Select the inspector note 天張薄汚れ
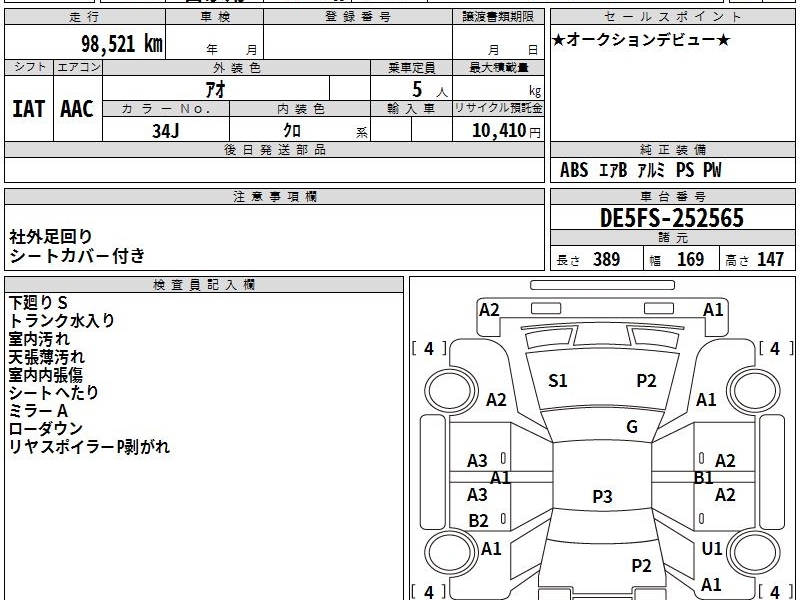 (x=46, y=357)
